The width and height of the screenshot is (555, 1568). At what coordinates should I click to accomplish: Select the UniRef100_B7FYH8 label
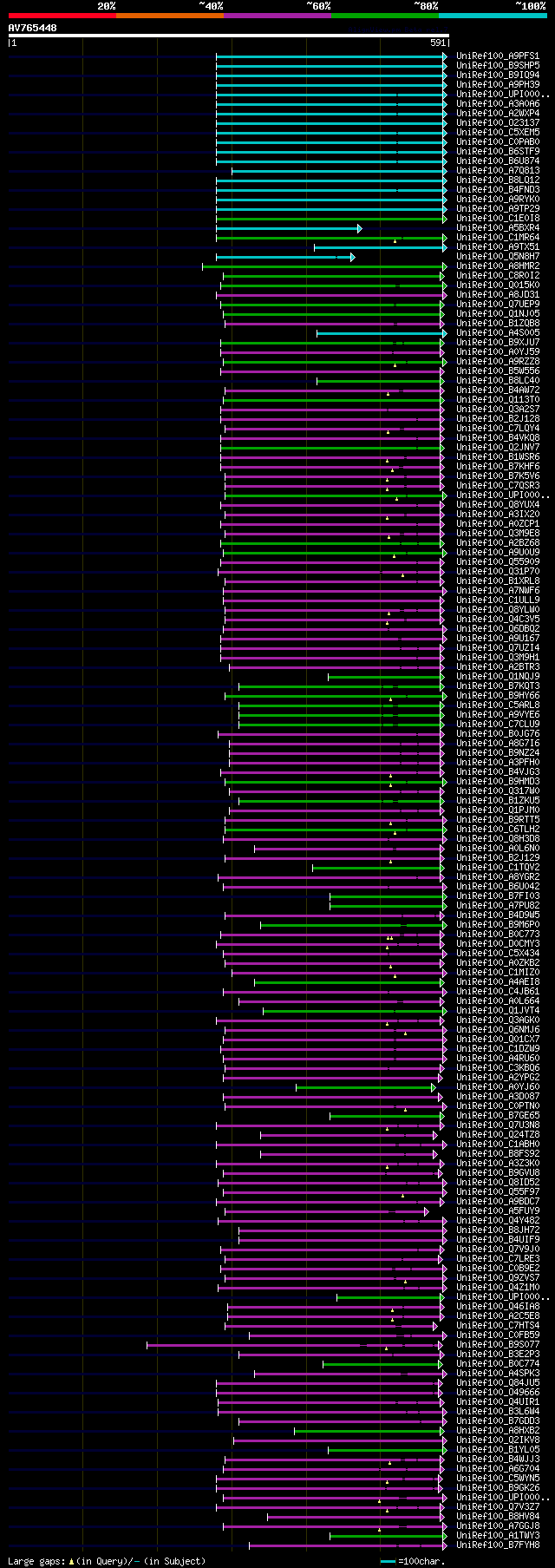498,1545
